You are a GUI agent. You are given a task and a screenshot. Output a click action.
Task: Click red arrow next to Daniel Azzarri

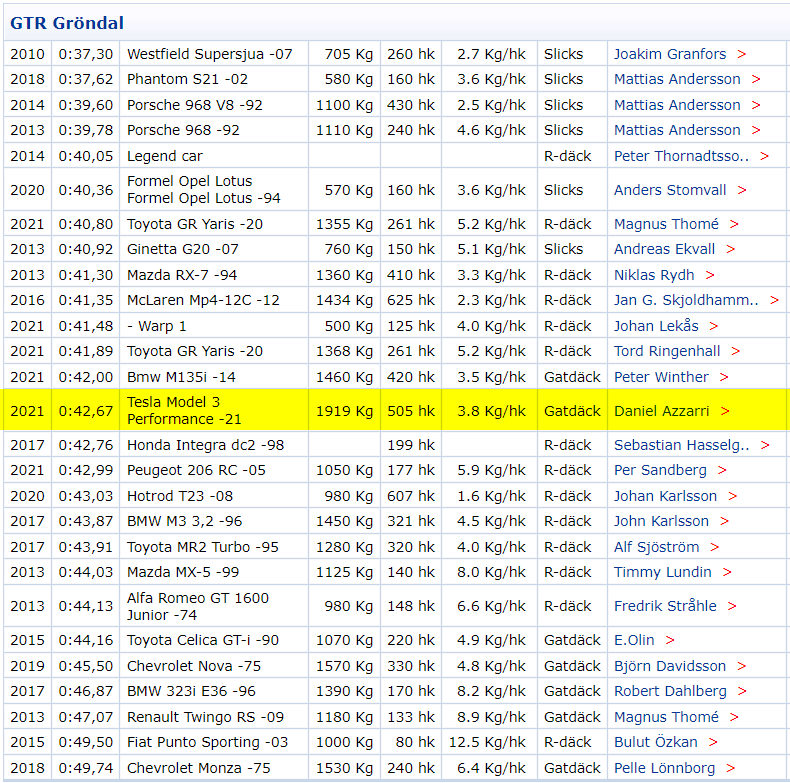725,411
